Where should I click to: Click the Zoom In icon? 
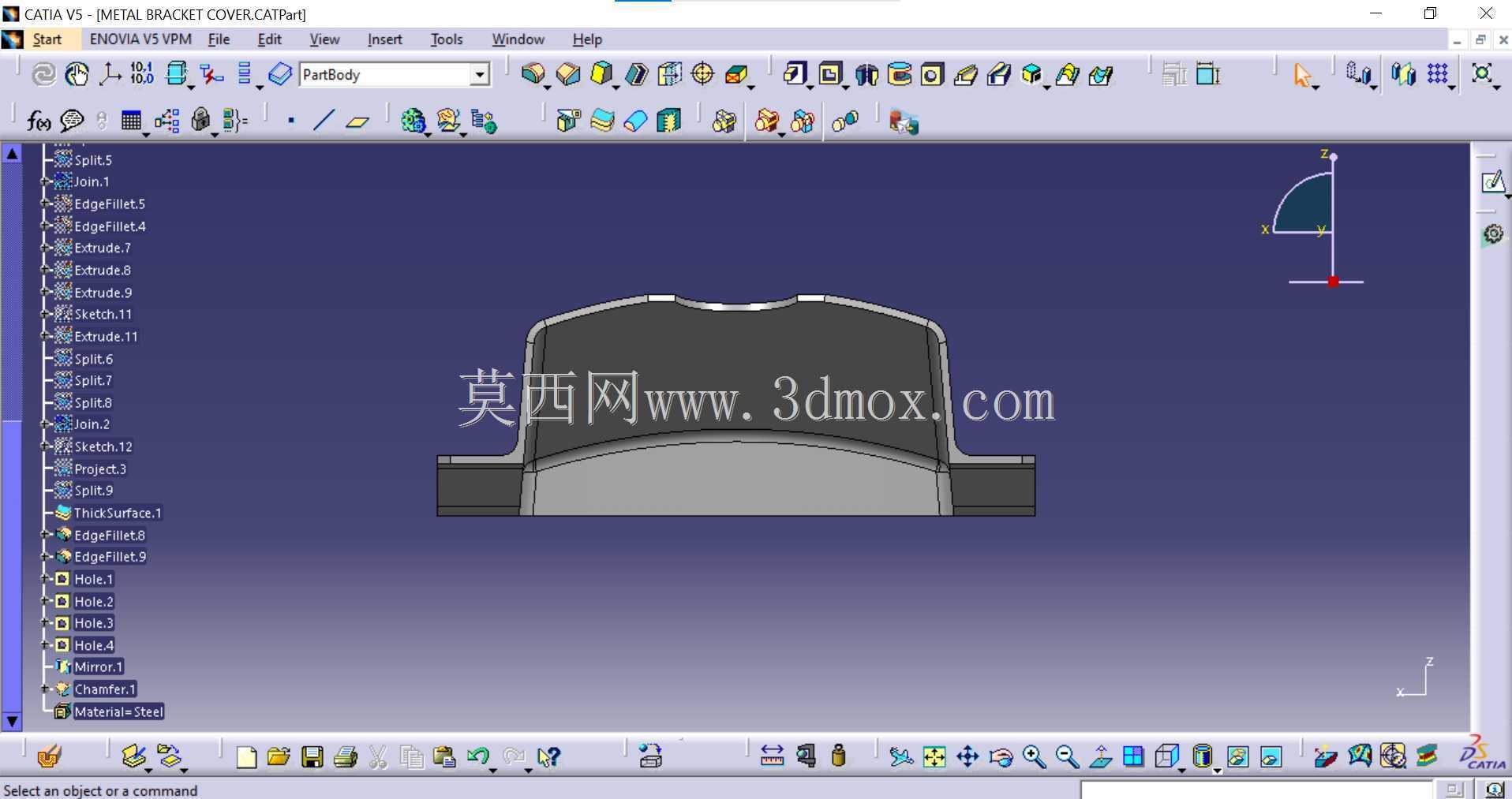1034,757
